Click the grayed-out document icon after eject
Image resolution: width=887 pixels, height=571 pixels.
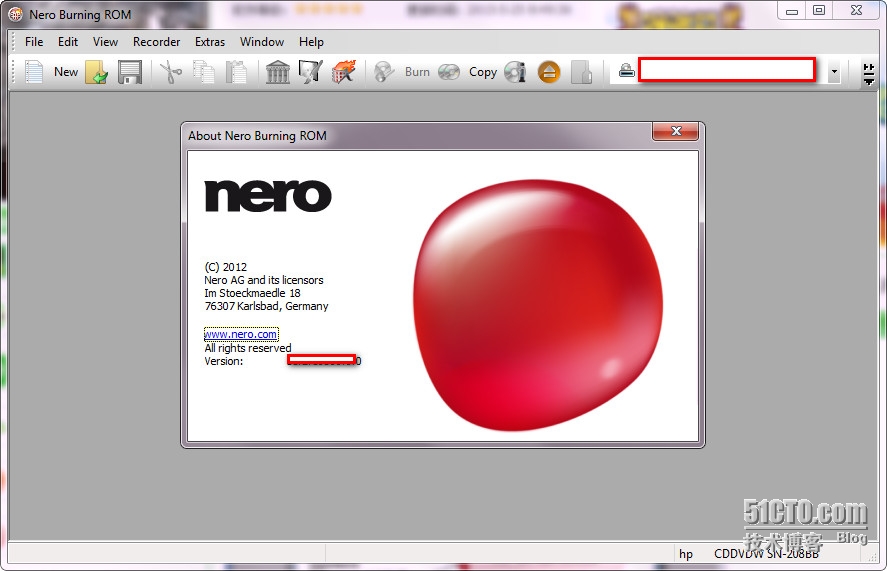click(x=582, y=72)
